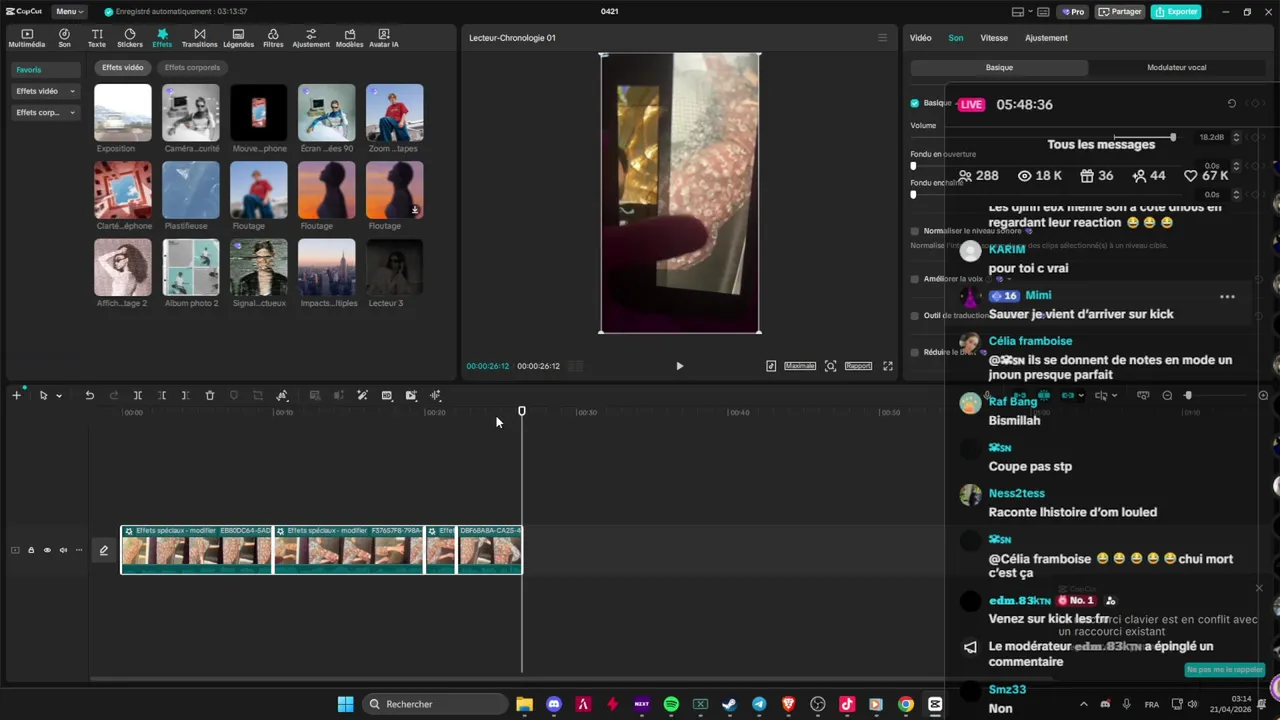
Task: Open the player hamburger menu
Action: click(882, 38)
